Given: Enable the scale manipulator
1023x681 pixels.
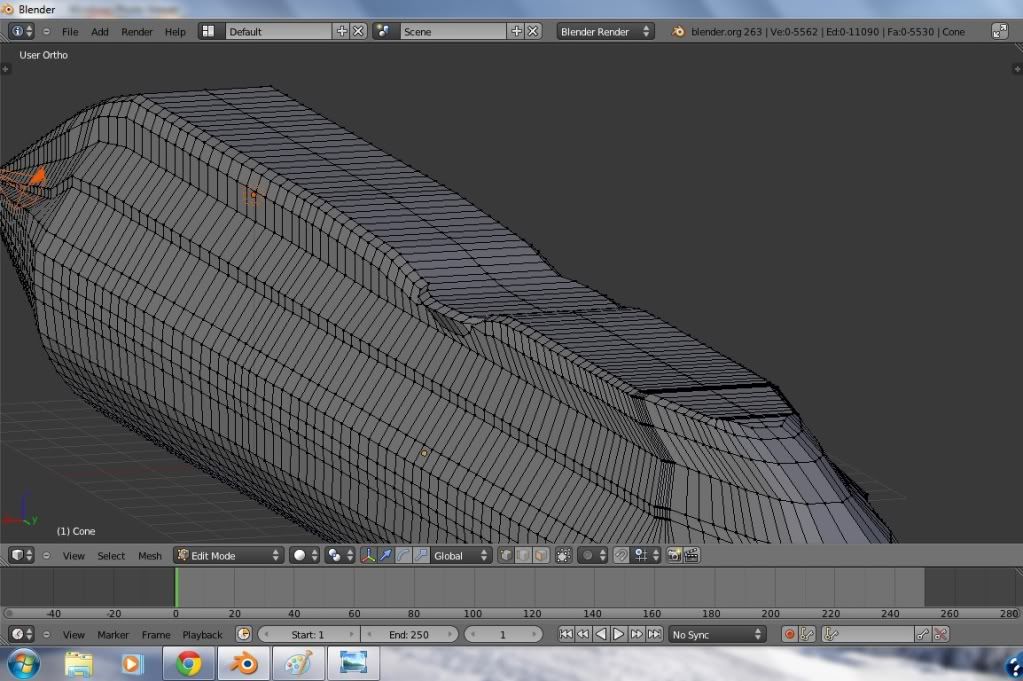Looking at the screenshot, I should click(421, 555).
